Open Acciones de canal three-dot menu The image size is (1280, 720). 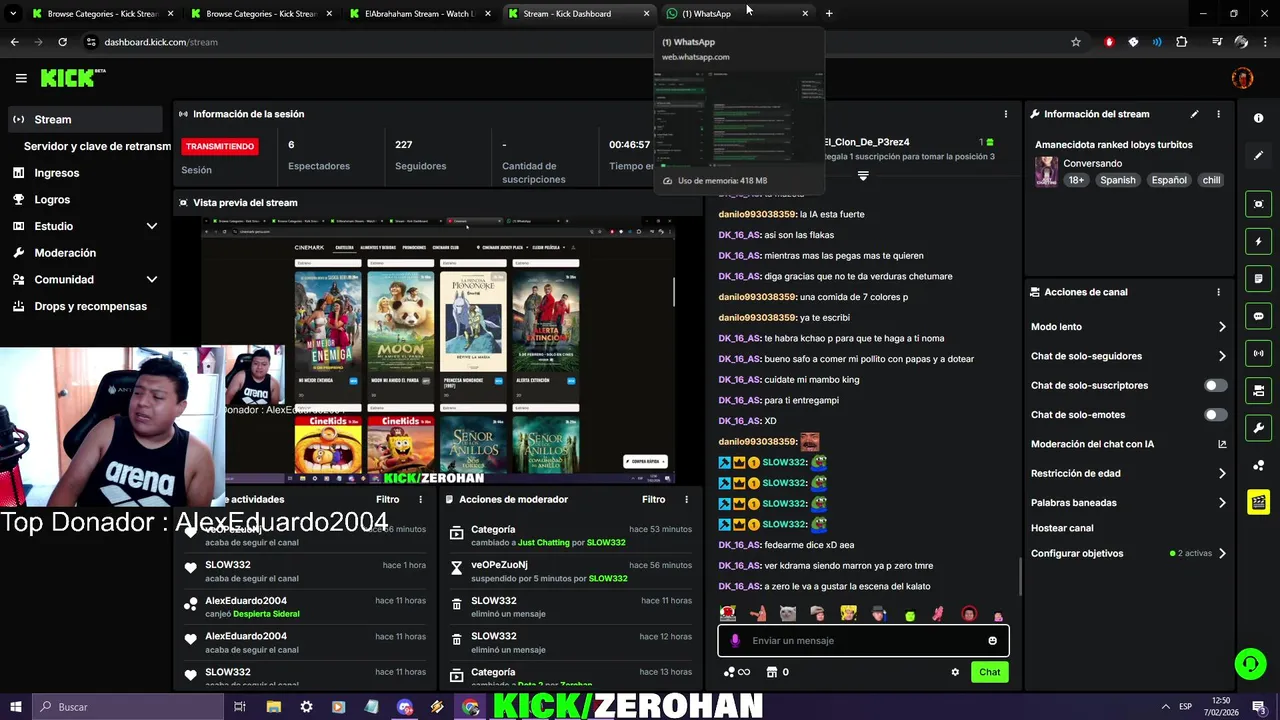(x=1218, y=292)
